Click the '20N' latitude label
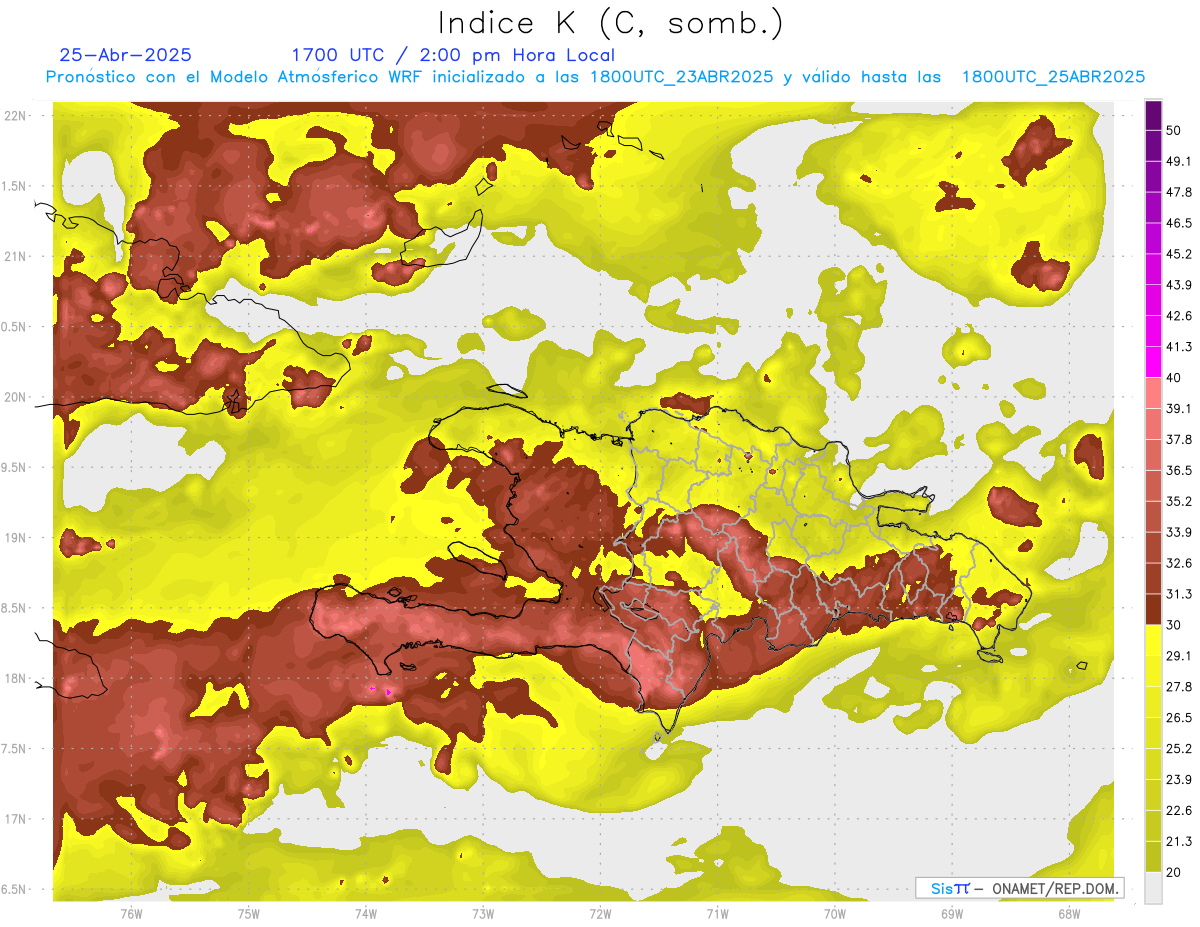 [16, 397]
